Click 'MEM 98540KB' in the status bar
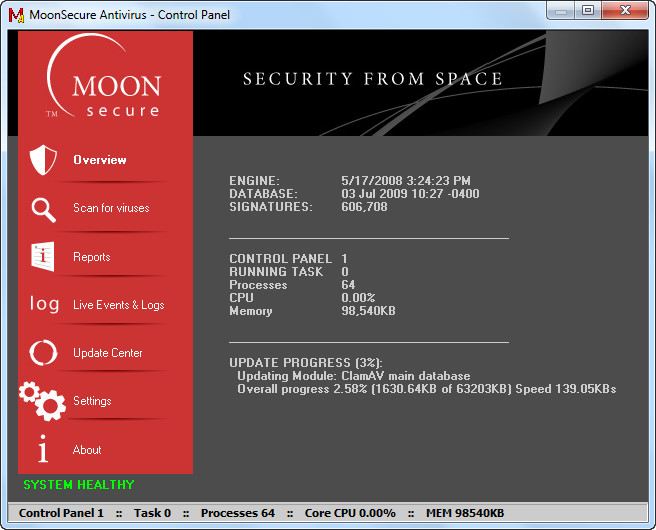This screenshot has width=656, height=530. (465, 513)
